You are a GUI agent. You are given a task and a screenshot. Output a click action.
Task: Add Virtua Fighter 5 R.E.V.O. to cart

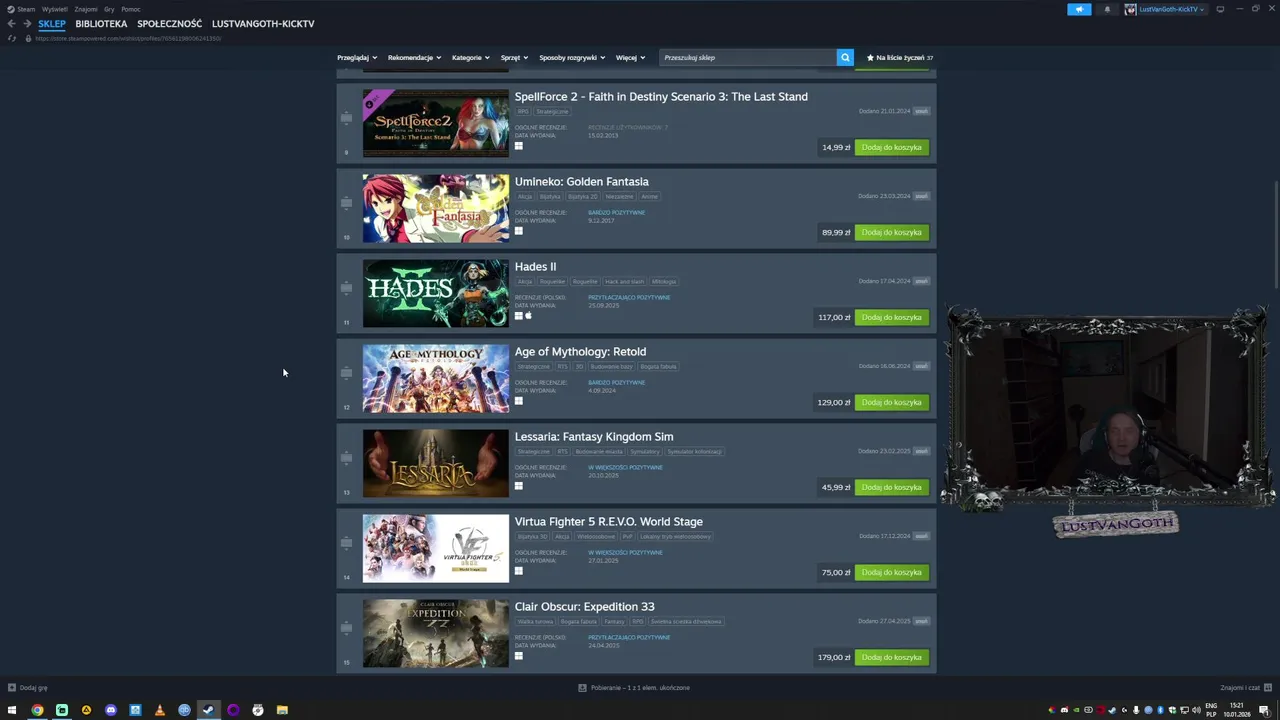pos(891,572)
